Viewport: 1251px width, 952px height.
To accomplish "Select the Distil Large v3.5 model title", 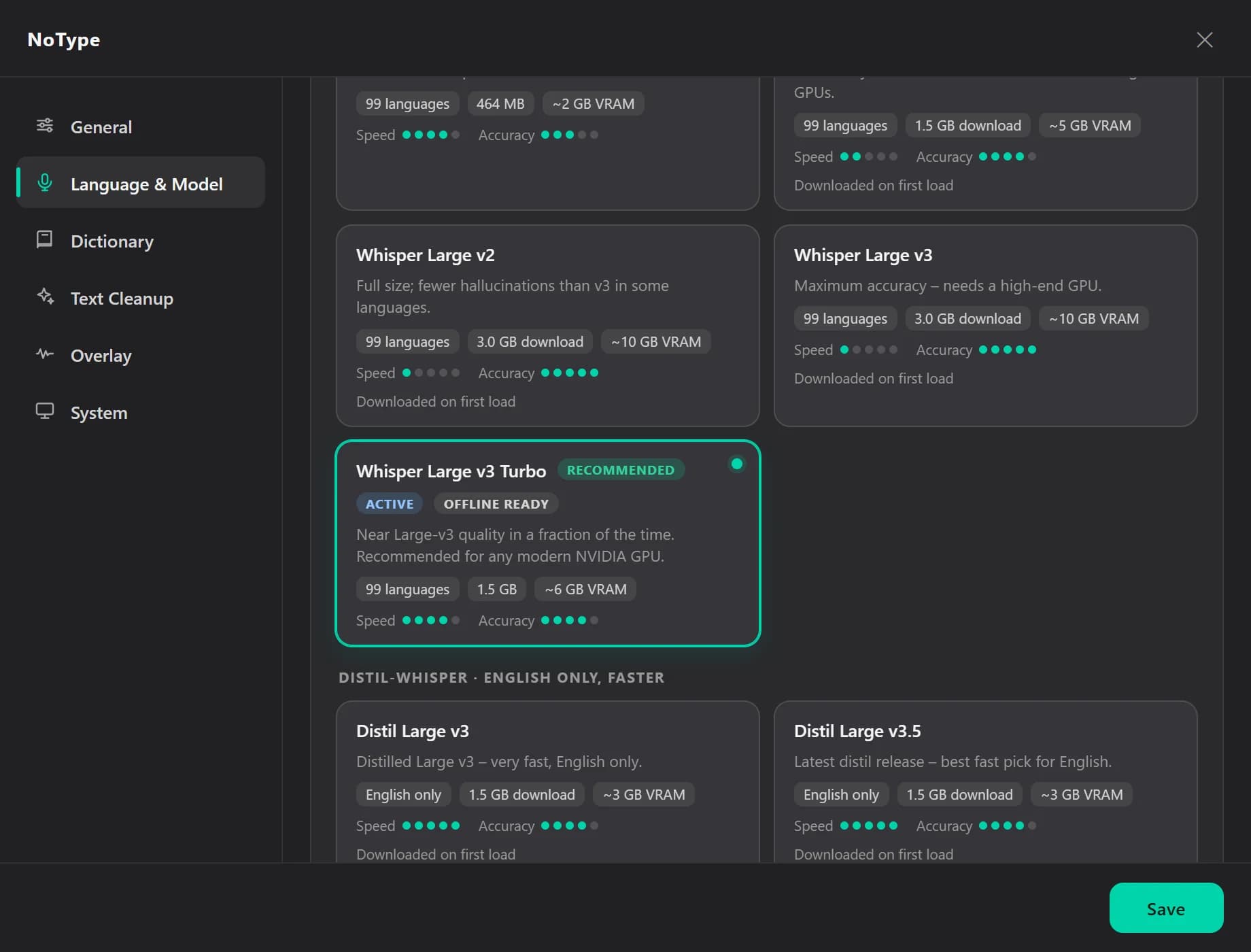I will [857, 731].
